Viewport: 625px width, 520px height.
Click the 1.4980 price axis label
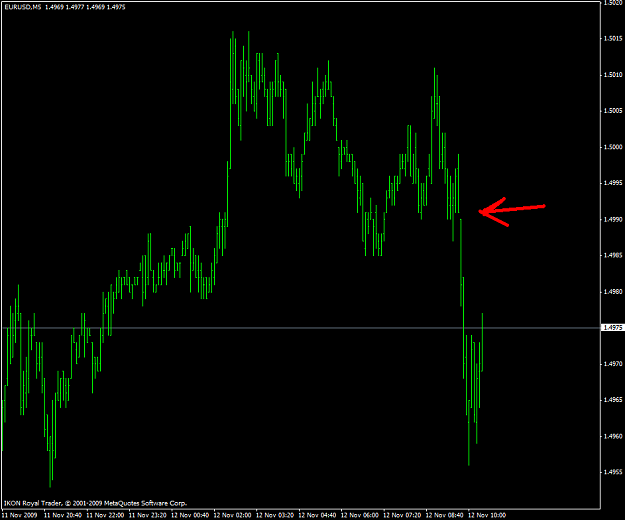(613, 291)
